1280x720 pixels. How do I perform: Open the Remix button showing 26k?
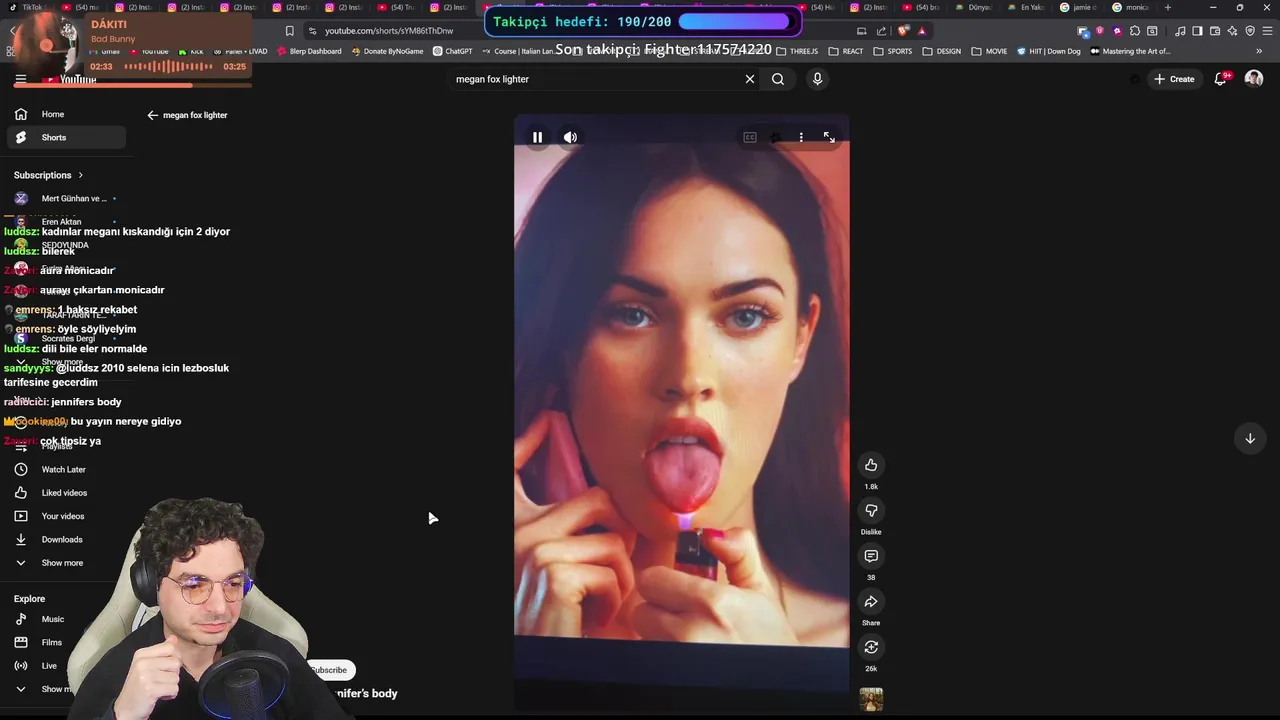pyautogui.click(x=871, y=647)
